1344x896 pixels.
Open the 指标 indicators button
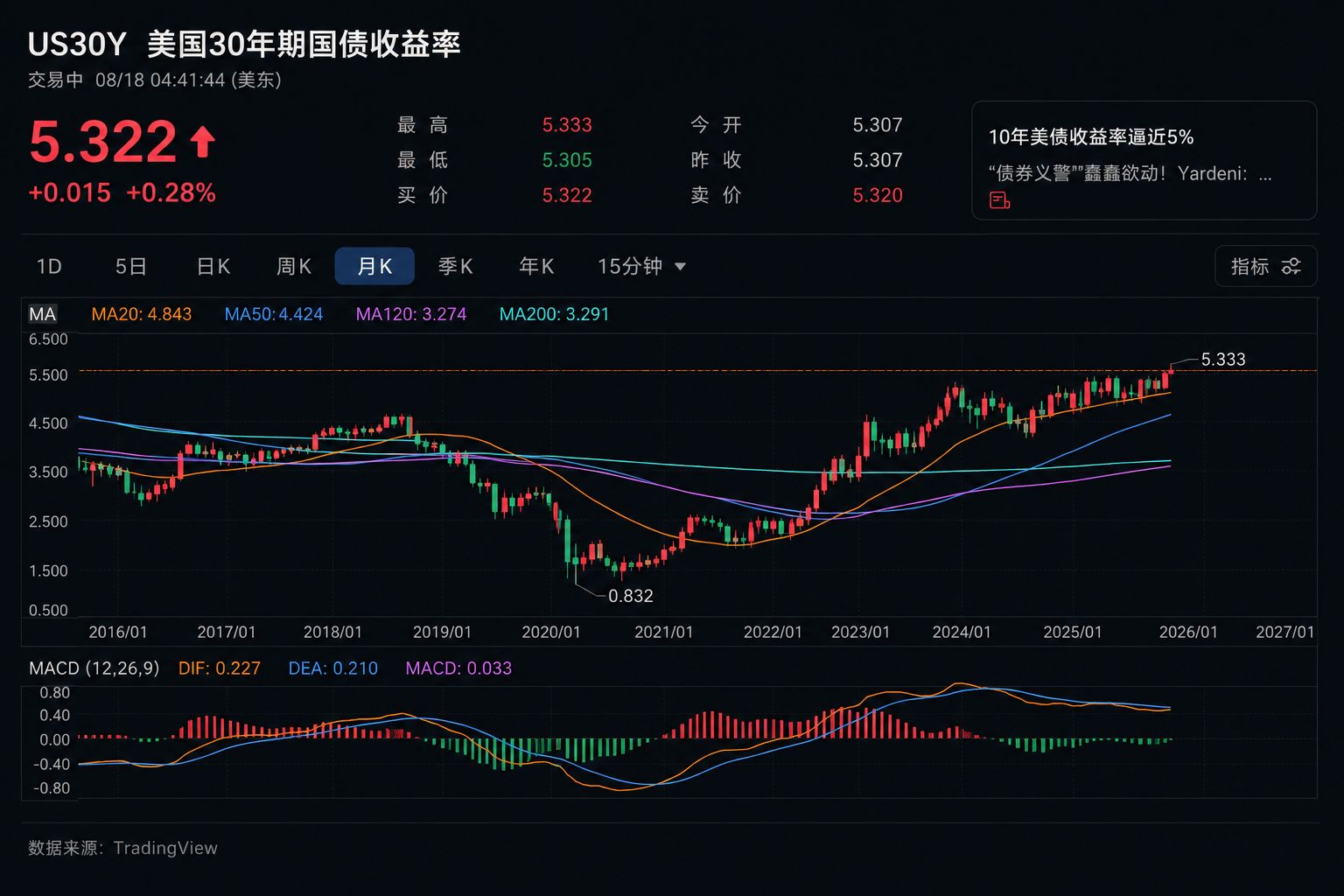click(1265, 266)
